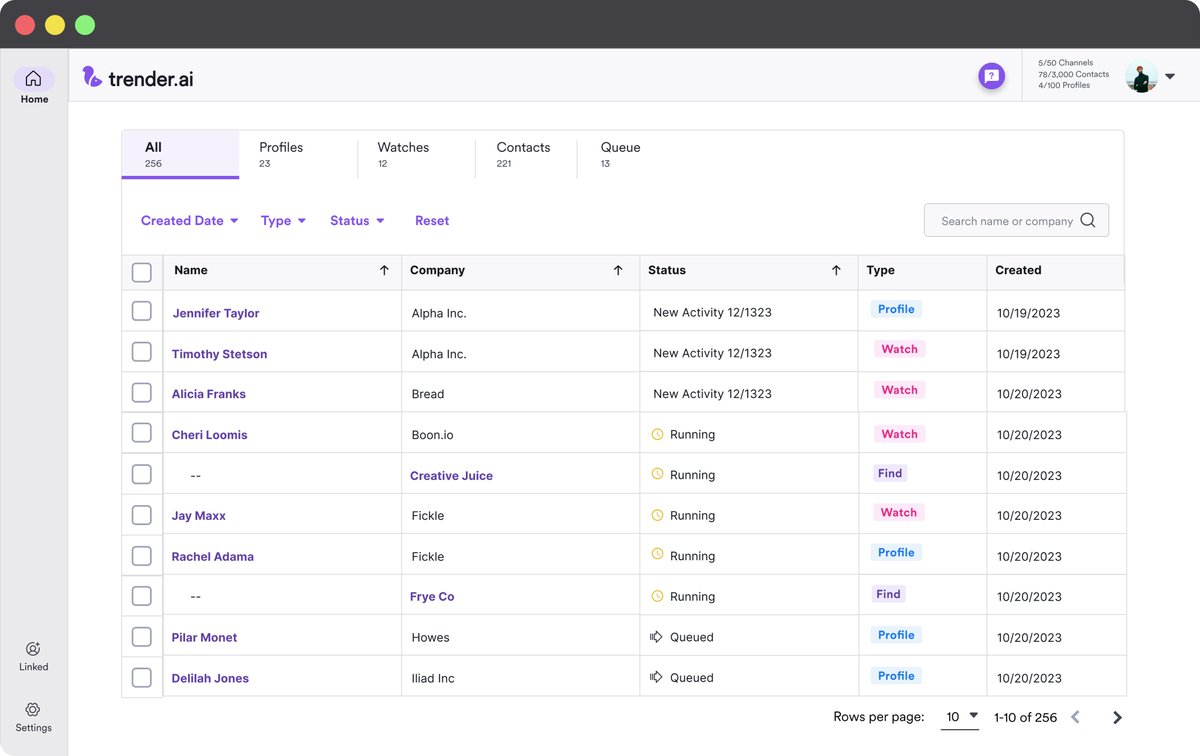
Task: Expand the Type filter dropdown
Action: pyautogui.click(x=282, y=220)
